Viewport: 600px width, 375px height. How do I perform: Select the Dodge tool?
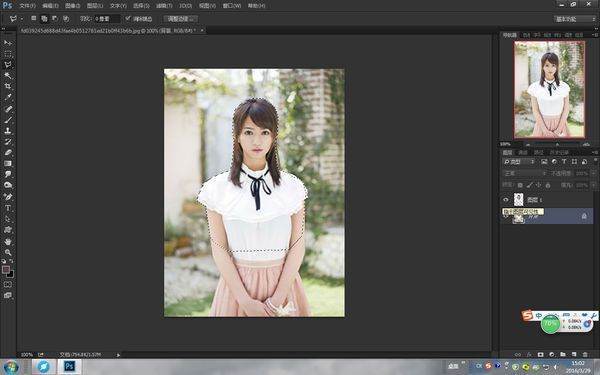pyautogui.click(x=8, y=185)
